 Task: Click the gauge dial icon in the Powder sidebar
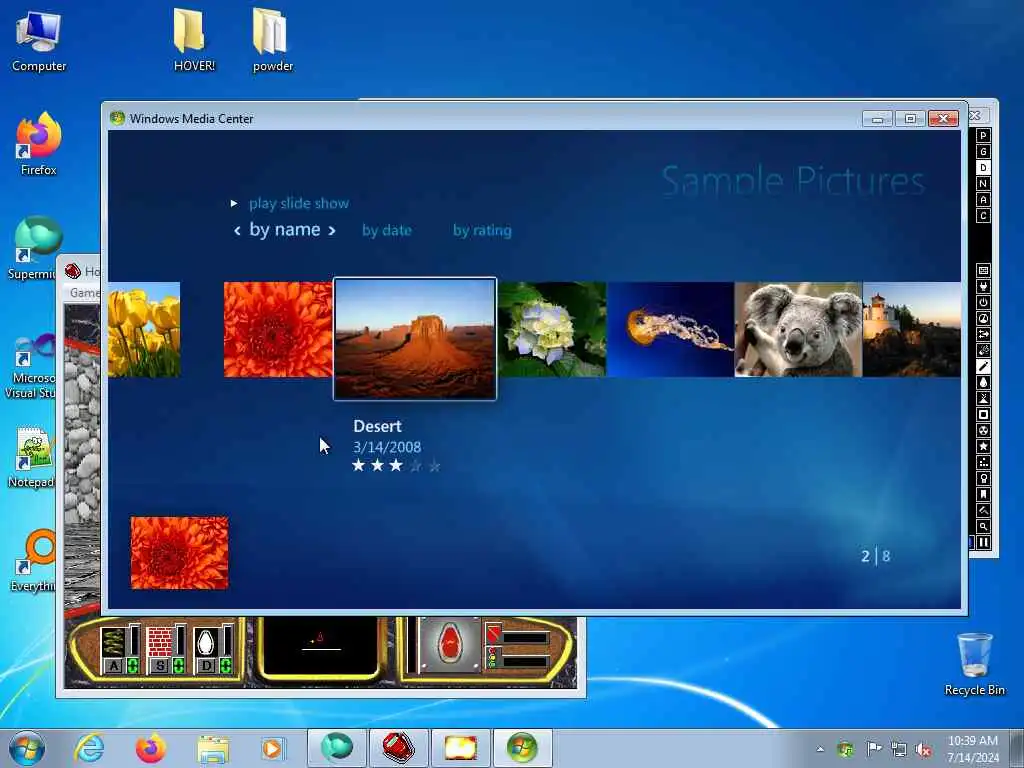point(983,318)
